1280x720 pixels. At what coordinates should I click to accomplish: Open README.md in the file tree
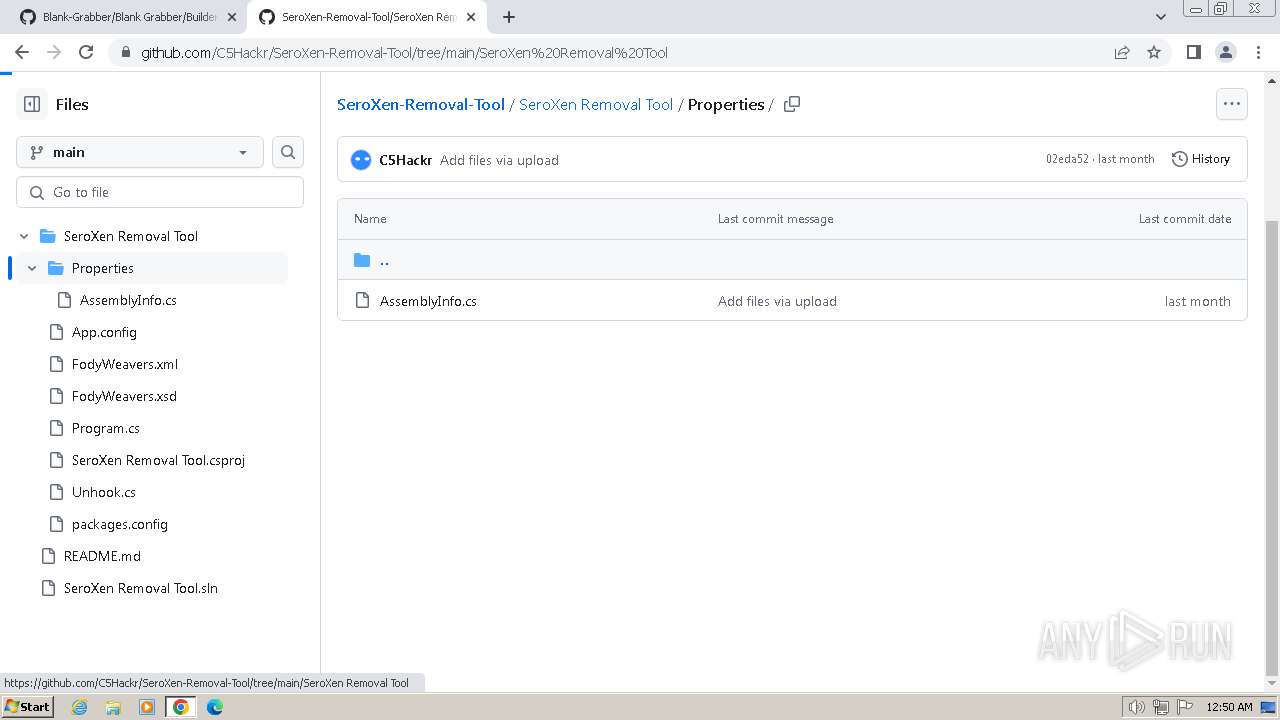(x=102, y=556)
